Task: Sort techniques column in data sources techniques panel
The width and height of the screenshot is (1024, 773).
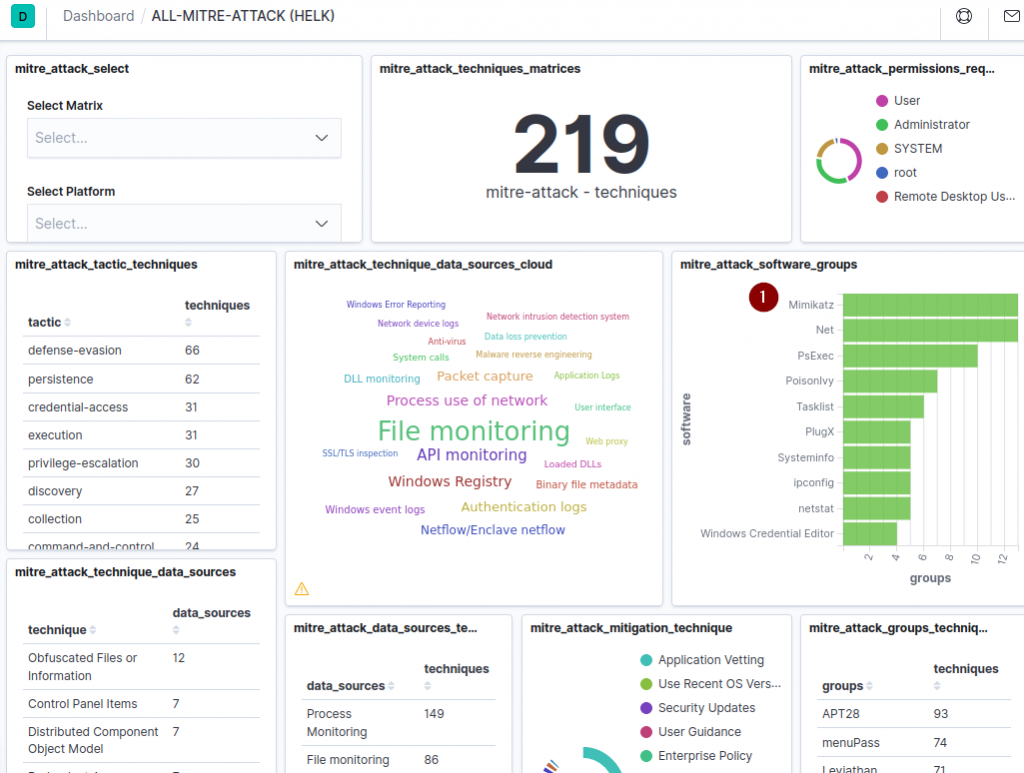Action: [428, 686]
